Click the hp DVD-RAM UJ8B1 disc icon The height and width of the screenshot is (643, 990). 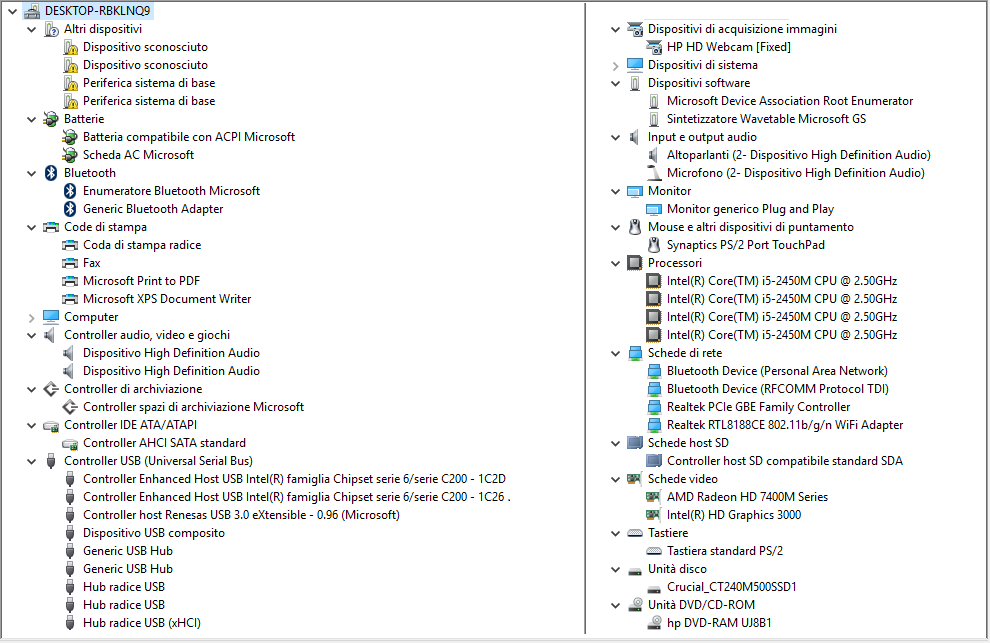tap(654, 623)
